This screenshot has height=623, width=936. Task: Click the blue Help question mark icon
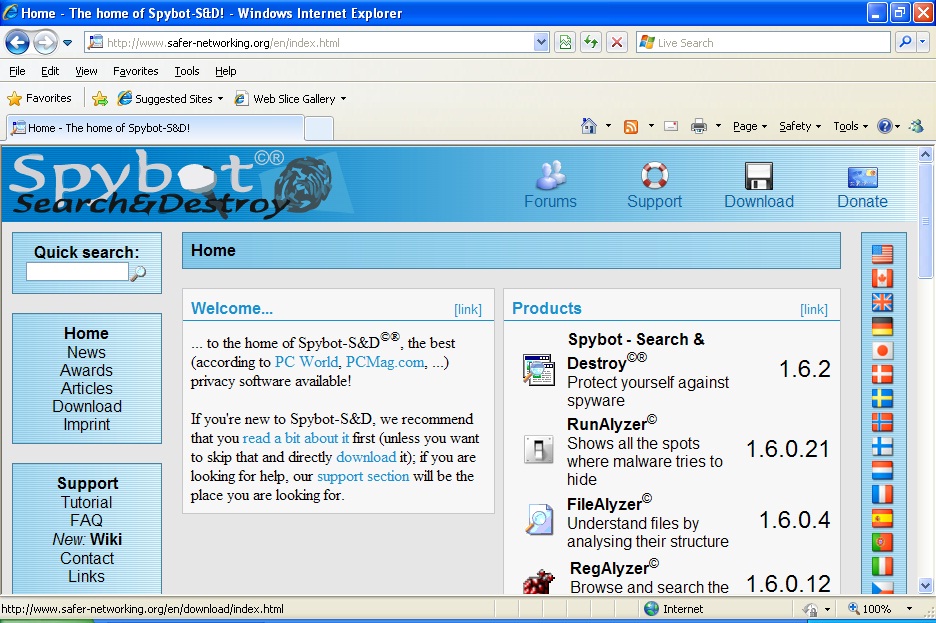coord(885,126)
